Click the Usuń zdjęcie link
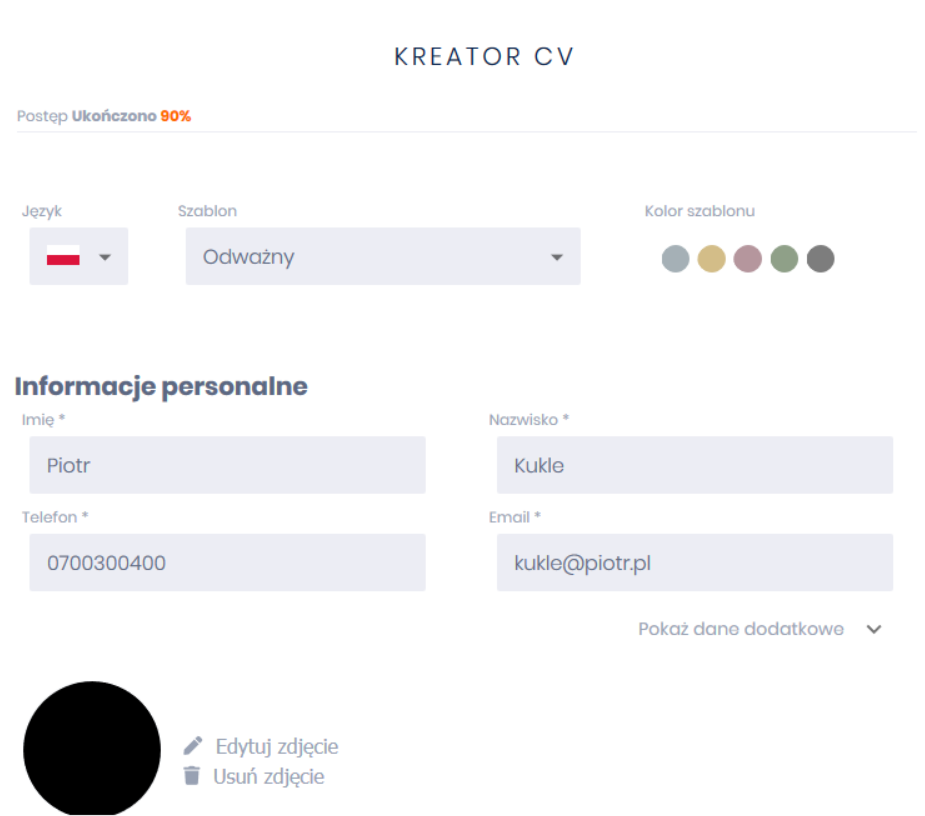The image size is (925, 816). coord(268,776)
